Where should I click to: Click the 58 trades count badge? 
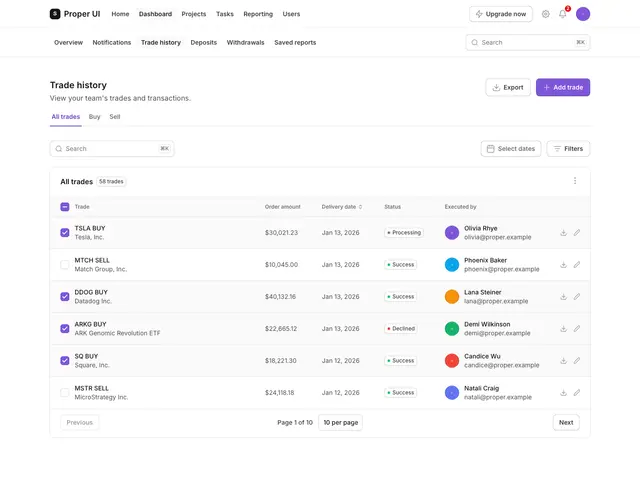tap(111, 181)
